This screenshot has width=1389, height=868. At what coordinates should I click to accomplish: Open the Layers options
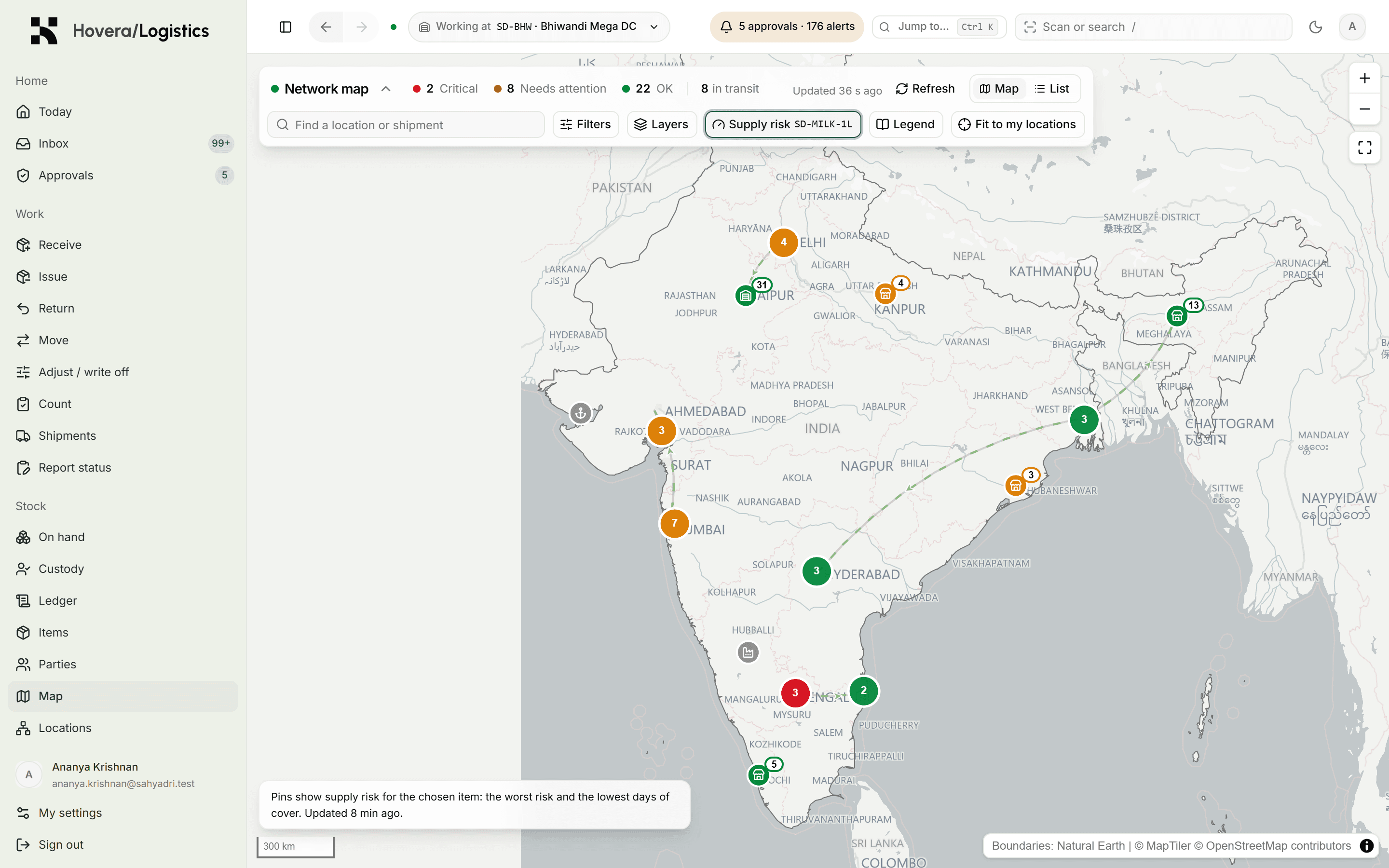(x=662, y=124)
